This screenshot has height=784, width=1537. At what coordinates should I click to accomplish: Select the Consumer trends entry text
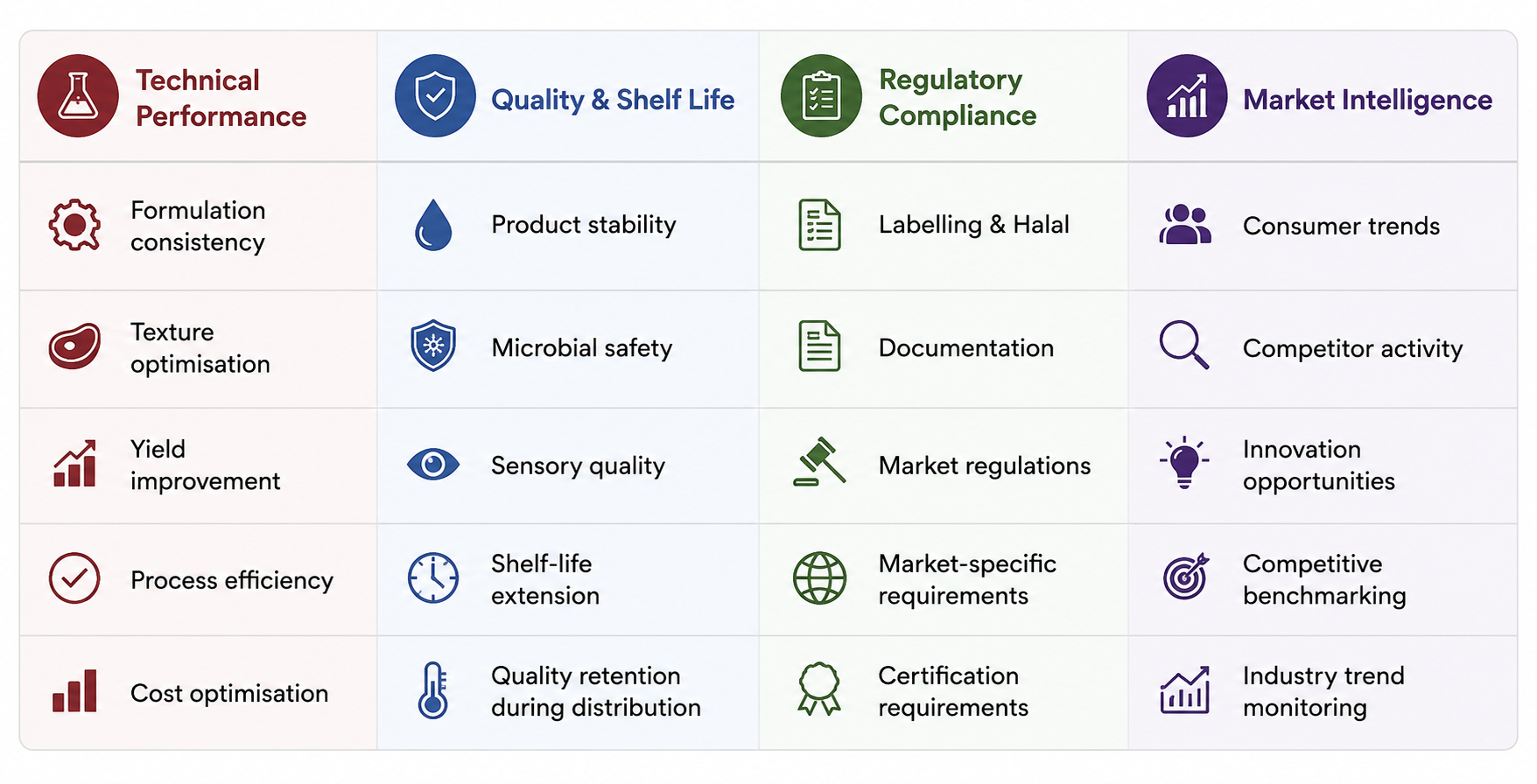[1341, 226]
